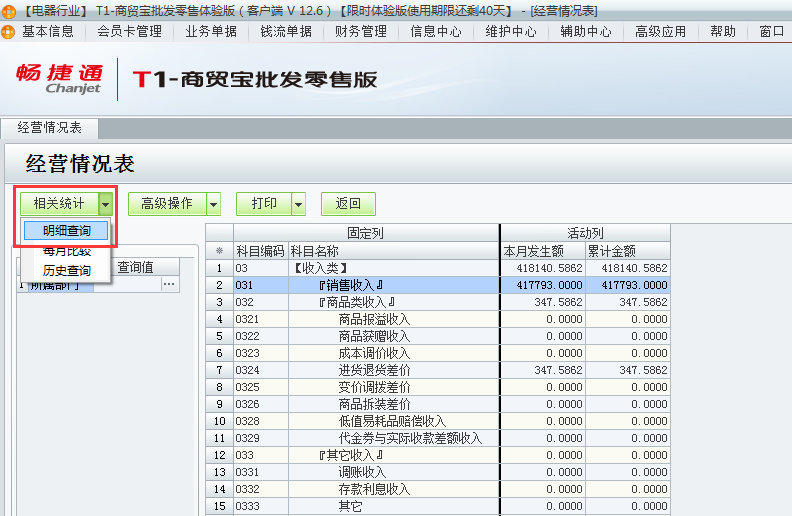This screenshot has height=516, width=792.
Task: Click the 417793.0000 累计金额 cell
Action: click(628, 285)
